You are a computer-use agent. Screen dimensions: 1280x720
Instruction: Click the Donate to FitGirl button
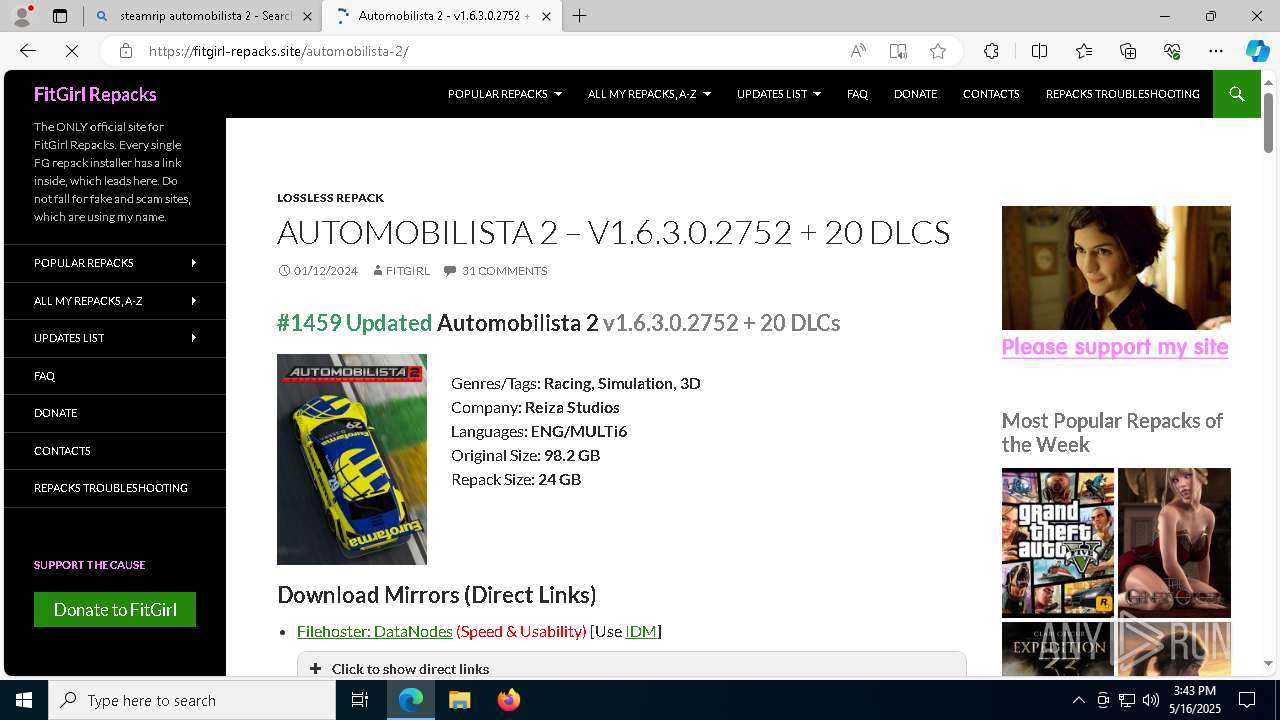click(115, 610)
